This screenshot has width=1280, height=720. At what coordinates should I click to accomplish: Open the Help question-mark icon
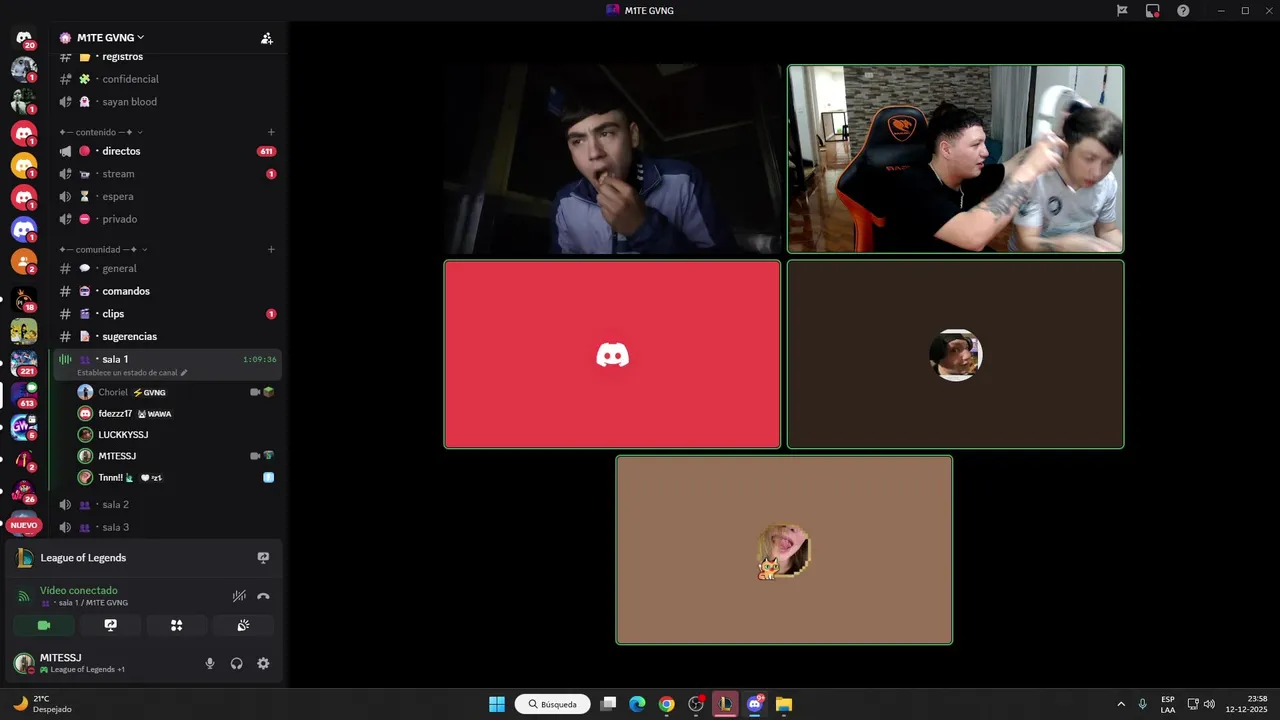(1183, 10)
